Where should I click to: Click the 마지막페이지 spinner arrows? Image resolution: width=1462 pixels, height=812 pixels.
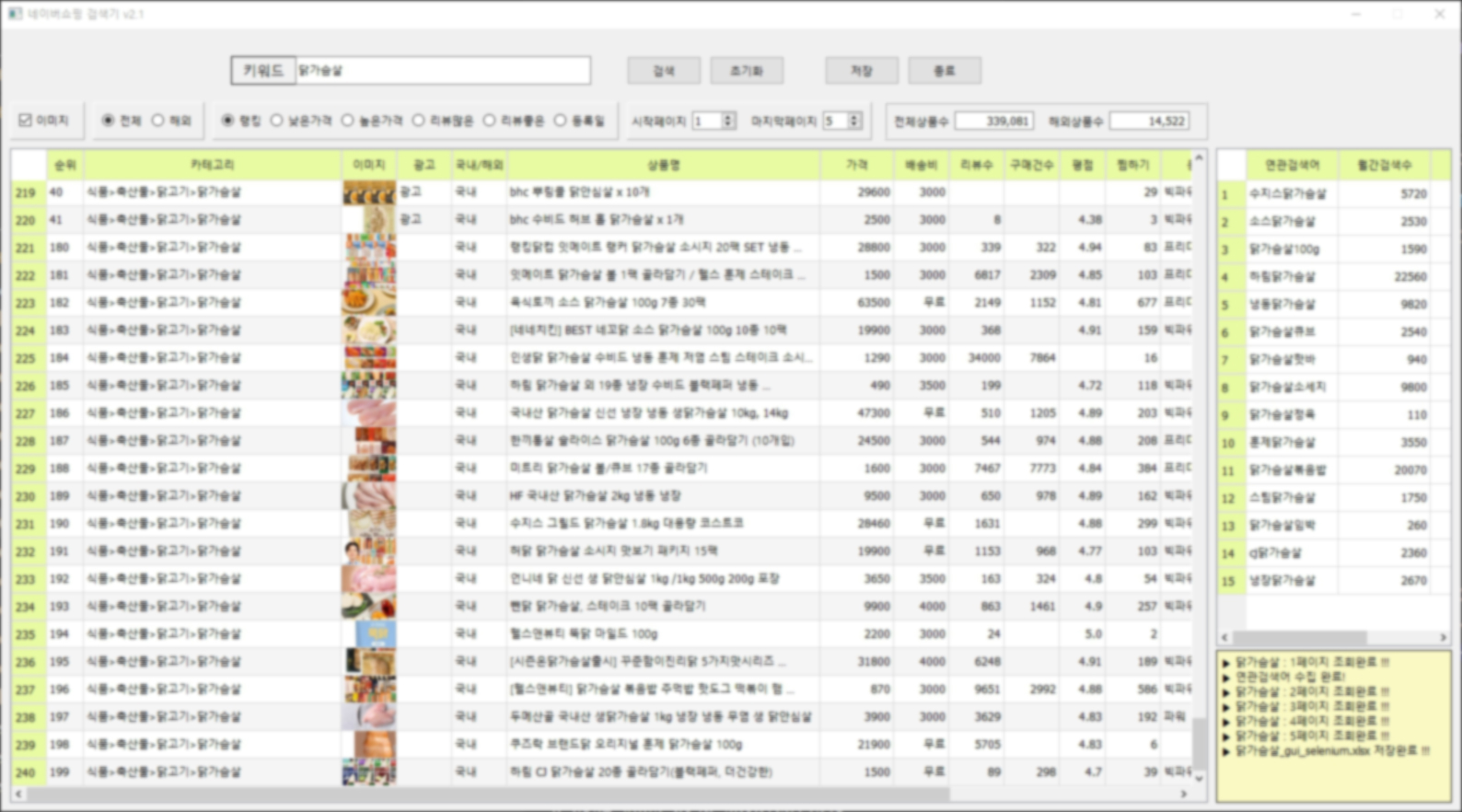point(854,121)
